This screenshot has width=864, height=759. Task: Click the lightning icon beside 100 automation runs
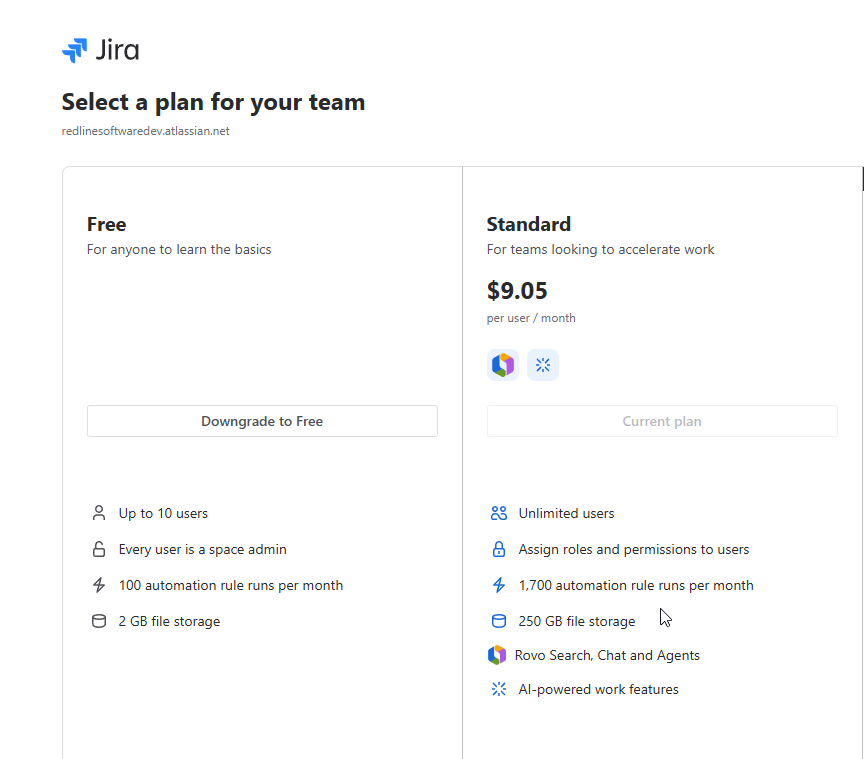coord(99,585)
